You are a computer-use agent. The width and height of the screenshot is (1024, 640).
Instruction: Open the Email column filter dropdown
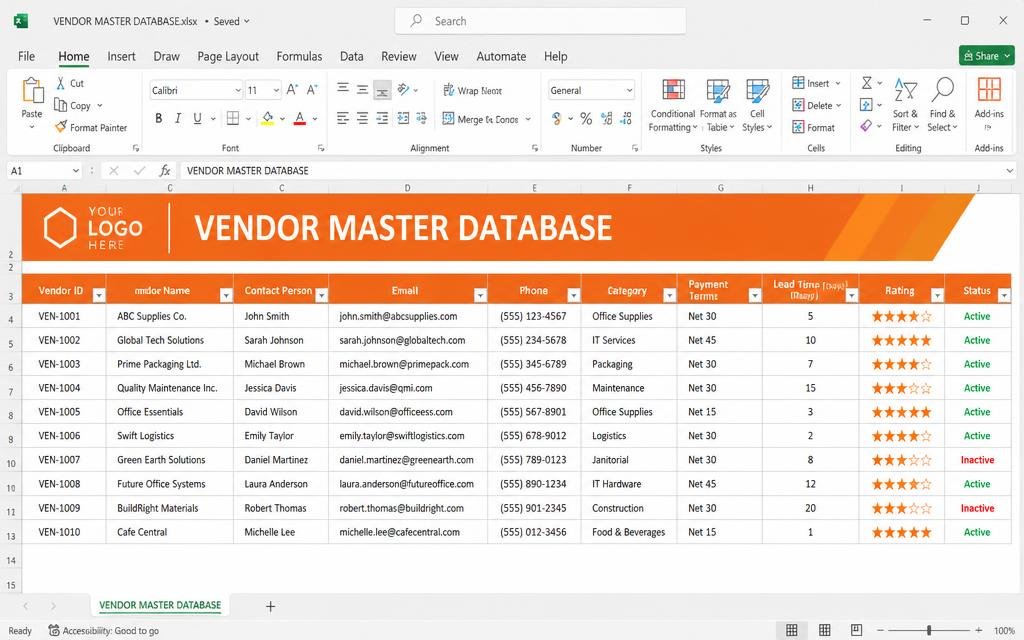click(x=480, y=296)
